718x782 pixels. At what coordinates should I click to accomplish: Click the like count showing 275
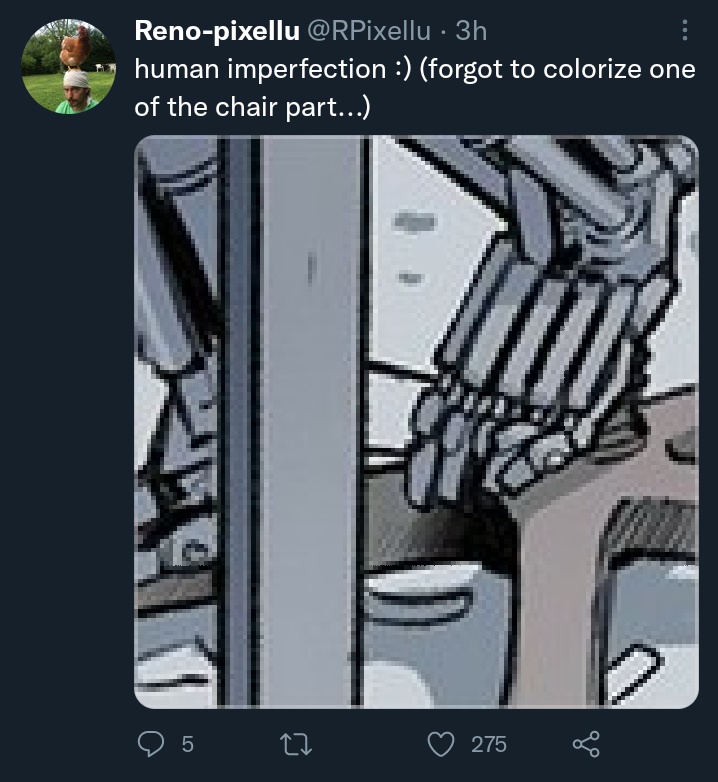[489, 744]
